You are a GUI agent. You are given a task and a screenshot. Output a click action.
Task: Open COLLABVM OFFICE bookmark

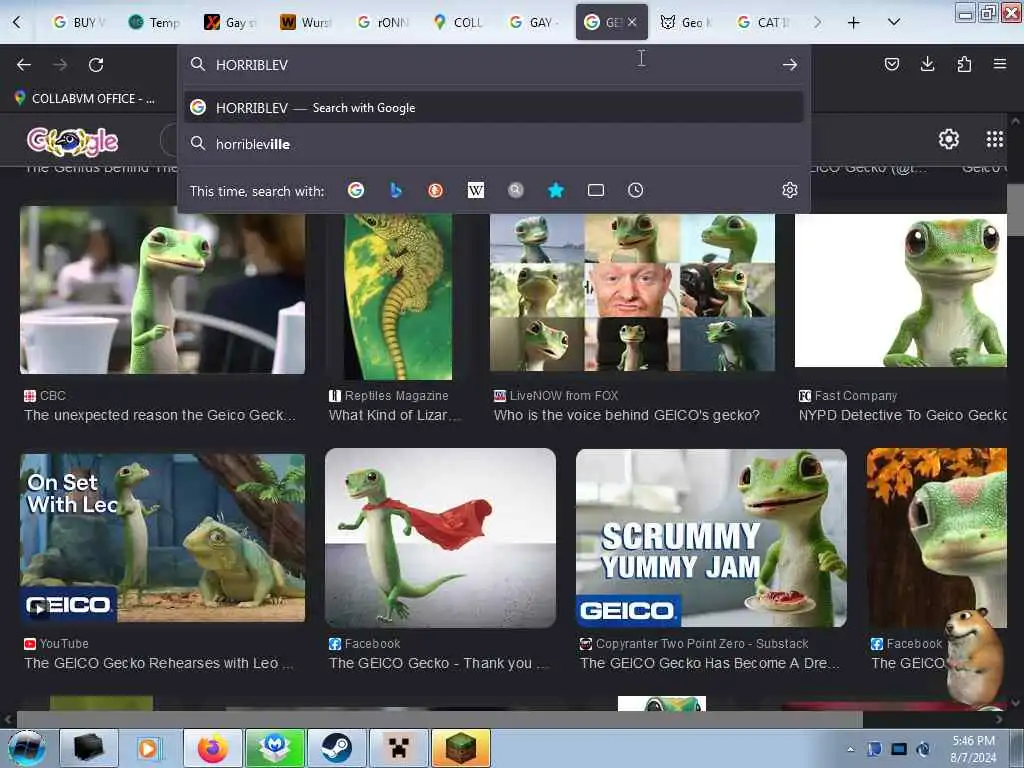click(85, 99)
